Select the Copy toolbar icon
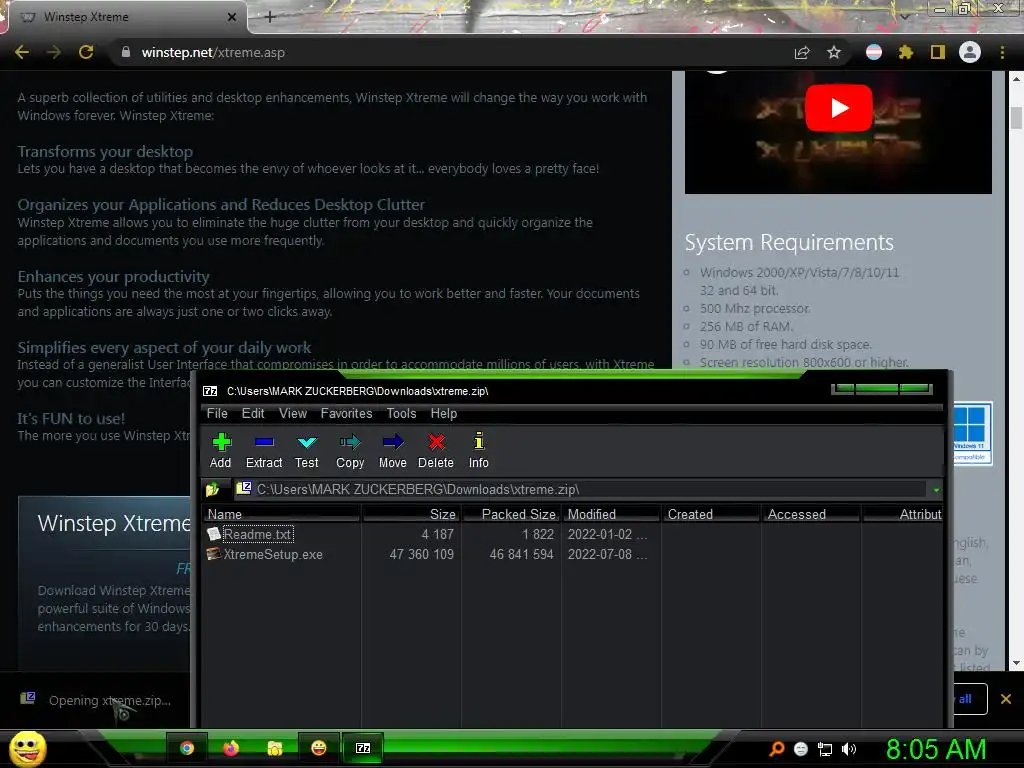Viewport: 1024px width, 768px height. pos(350,450)
